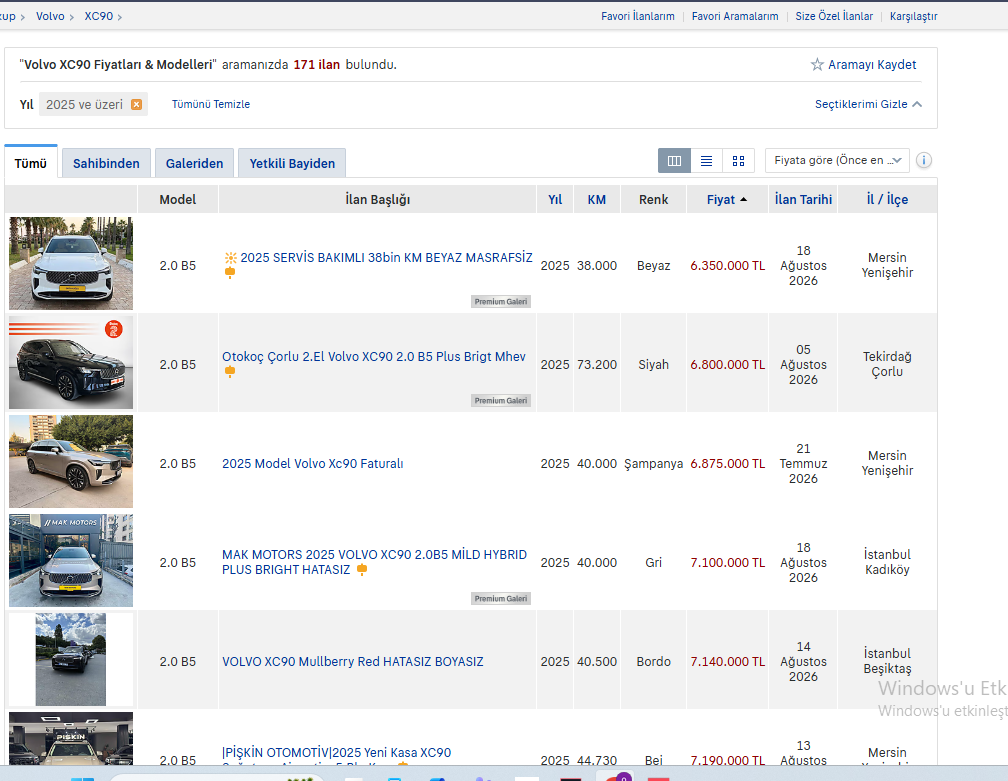Select the Galeriden tab
The image size is (1008, 781).
point(194,163)
